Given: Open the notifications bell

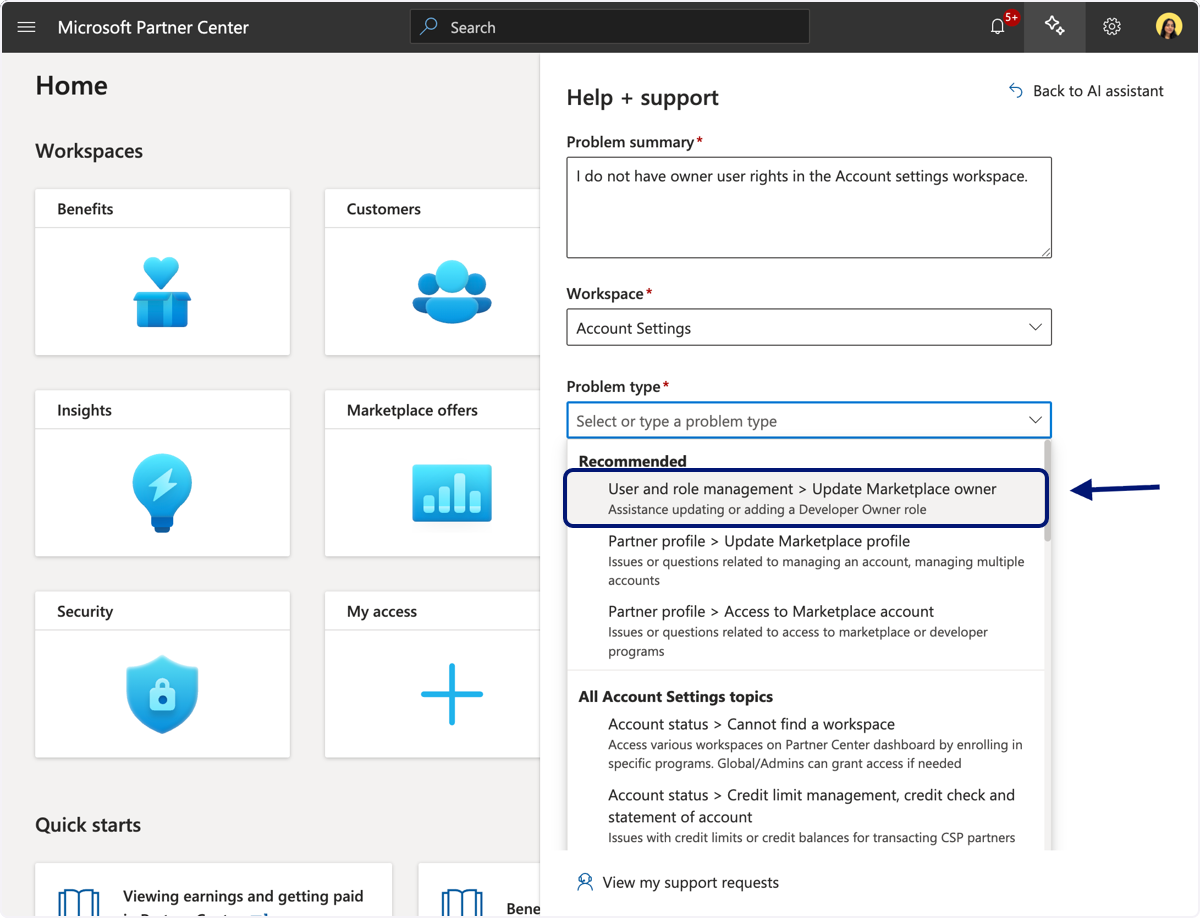Looking at the screenshot, I should point(997,27).
